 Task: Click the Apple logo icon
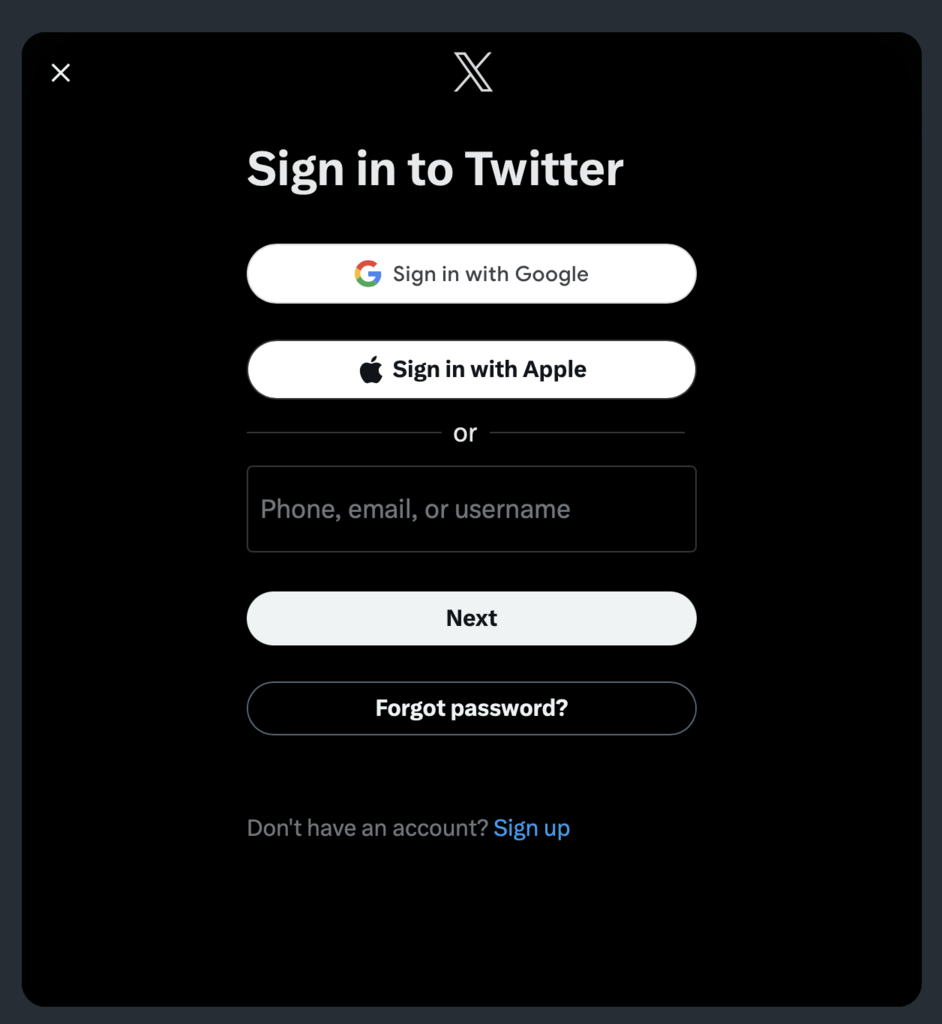pos(371,370)
